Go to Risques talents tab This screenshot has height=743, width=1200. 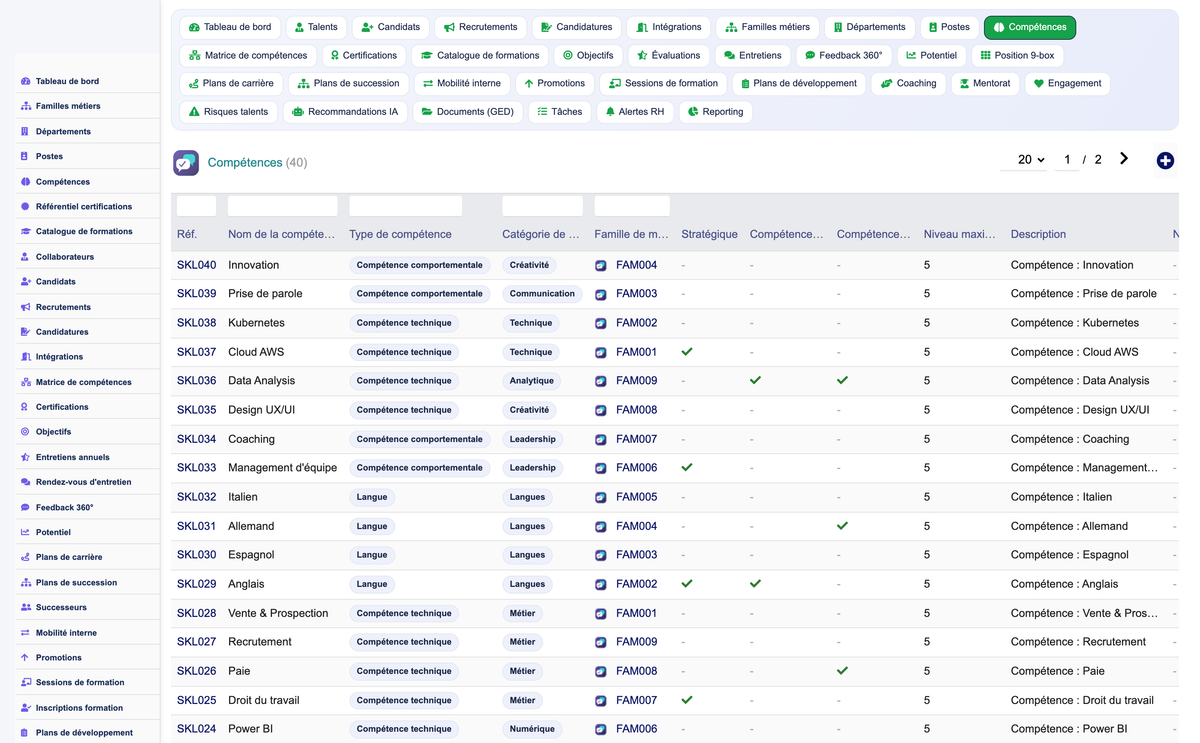point(228,112)
